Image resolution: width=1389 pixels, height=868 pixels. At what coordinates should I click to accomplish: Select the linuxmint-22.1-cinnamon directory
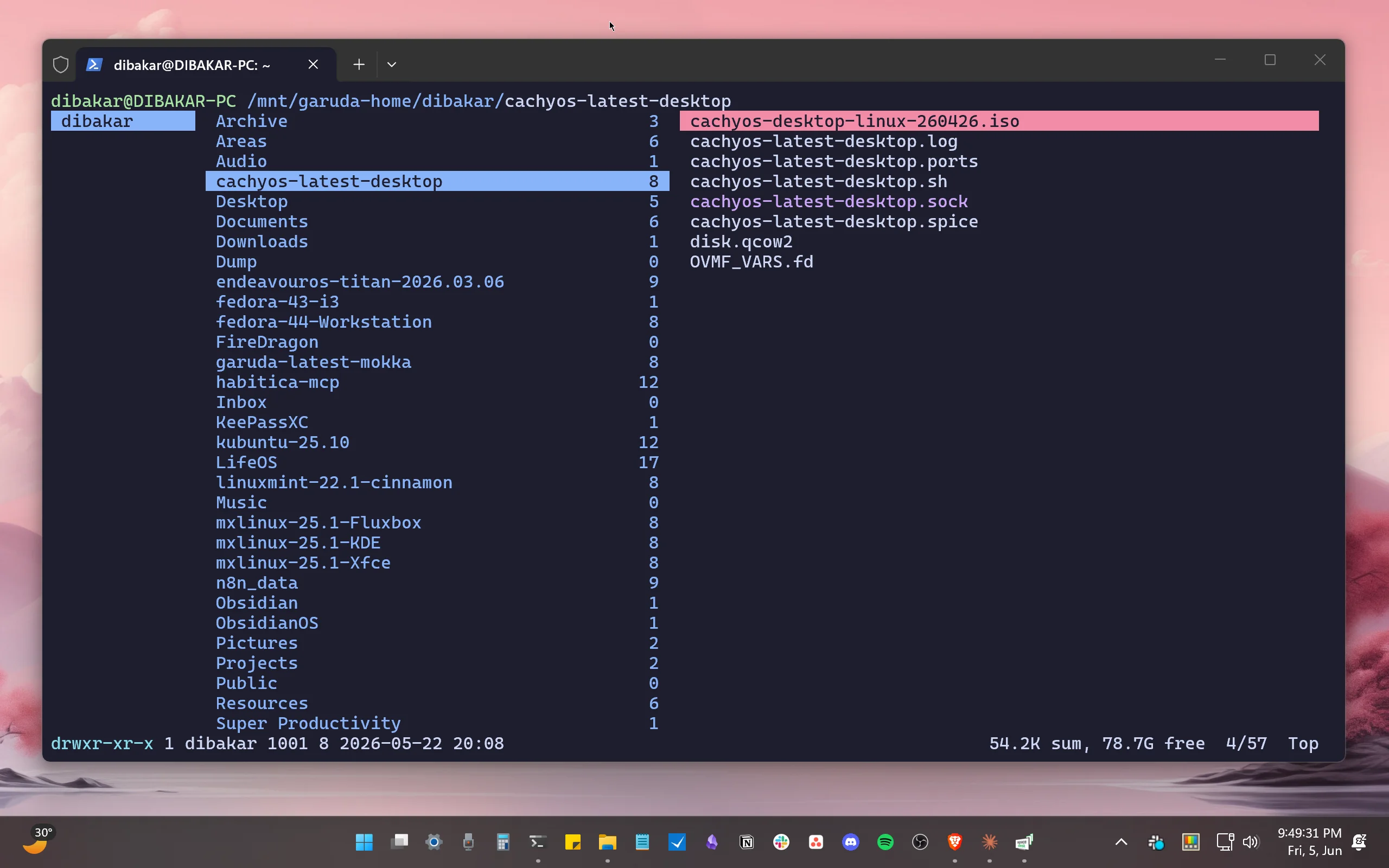tap(437, 483)
